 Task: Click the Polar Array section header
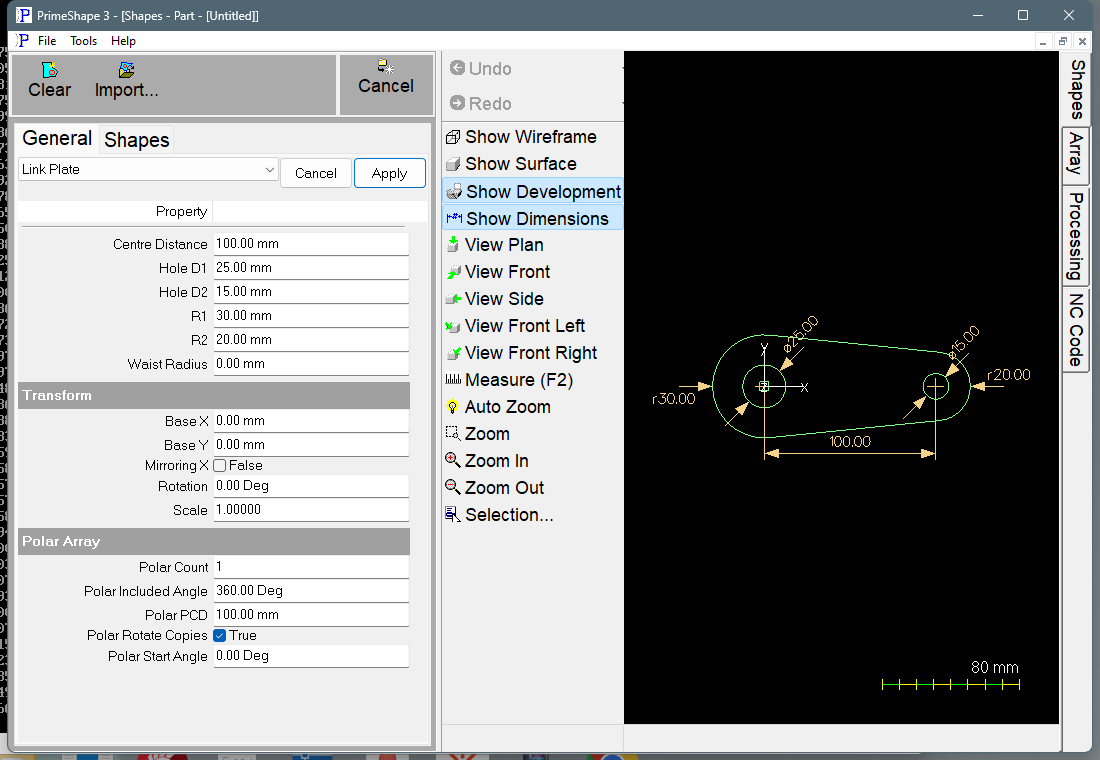click(x=214, y=541)
